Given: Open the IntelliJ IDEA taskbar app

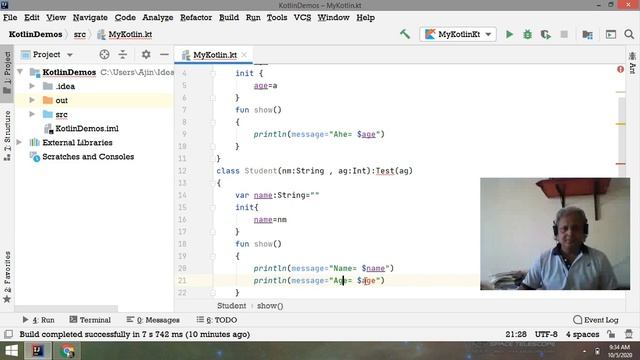Looking at the screenshot, I should 38,351.
